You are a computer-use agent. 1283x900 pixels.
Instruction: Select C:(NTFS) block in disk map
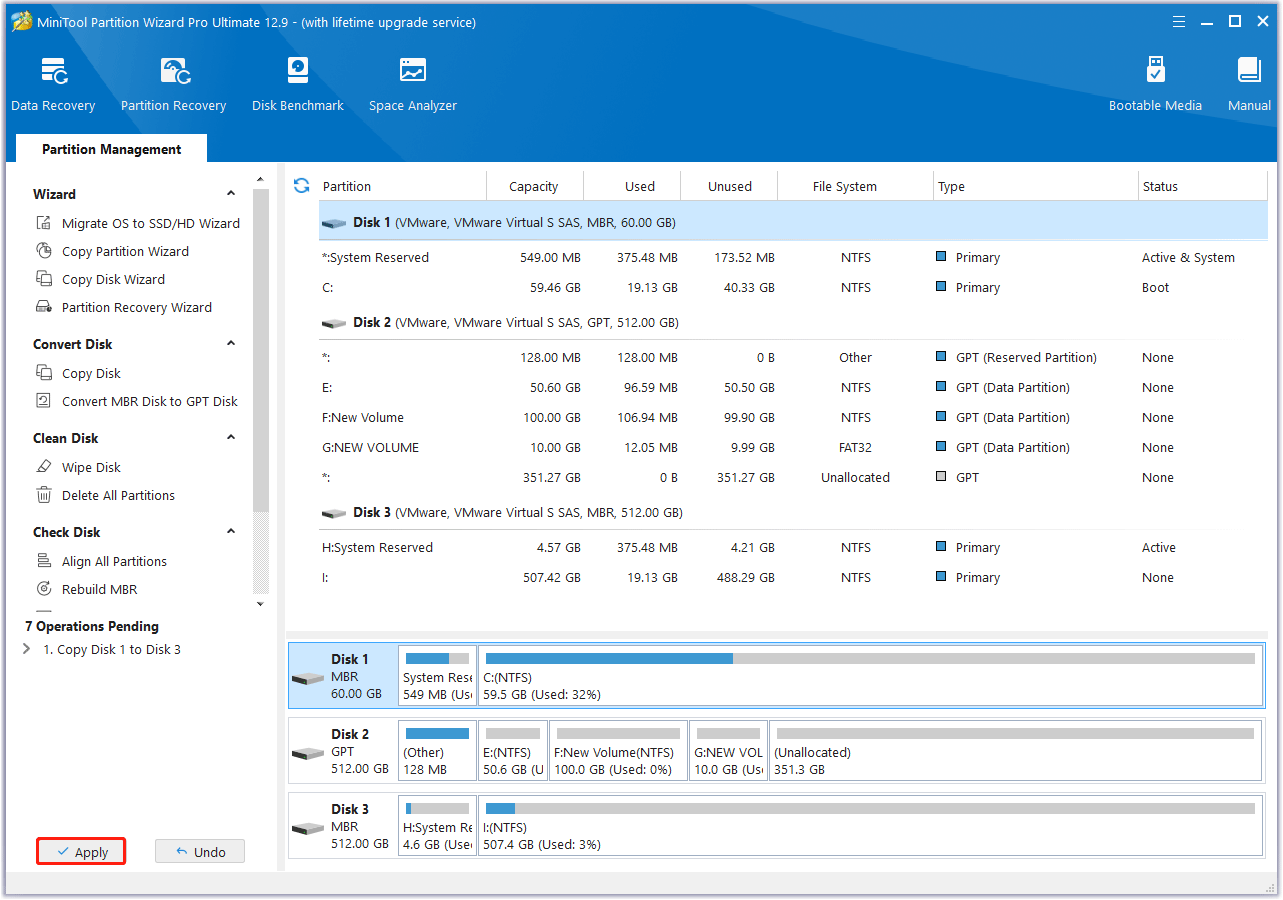870,676
